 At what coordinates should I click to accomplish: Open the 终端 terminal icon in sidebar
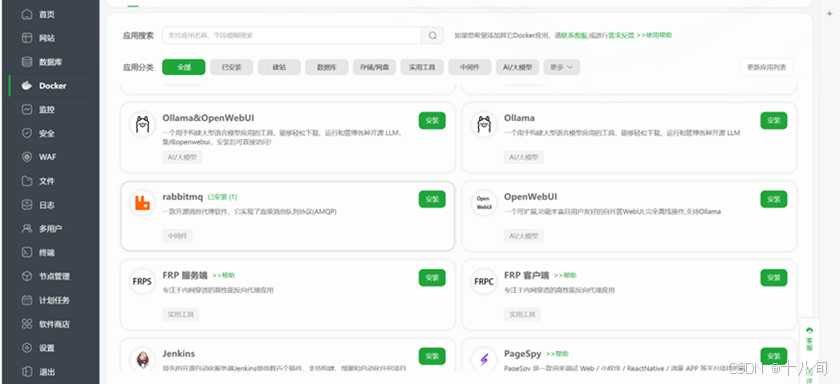click(27, 252)
